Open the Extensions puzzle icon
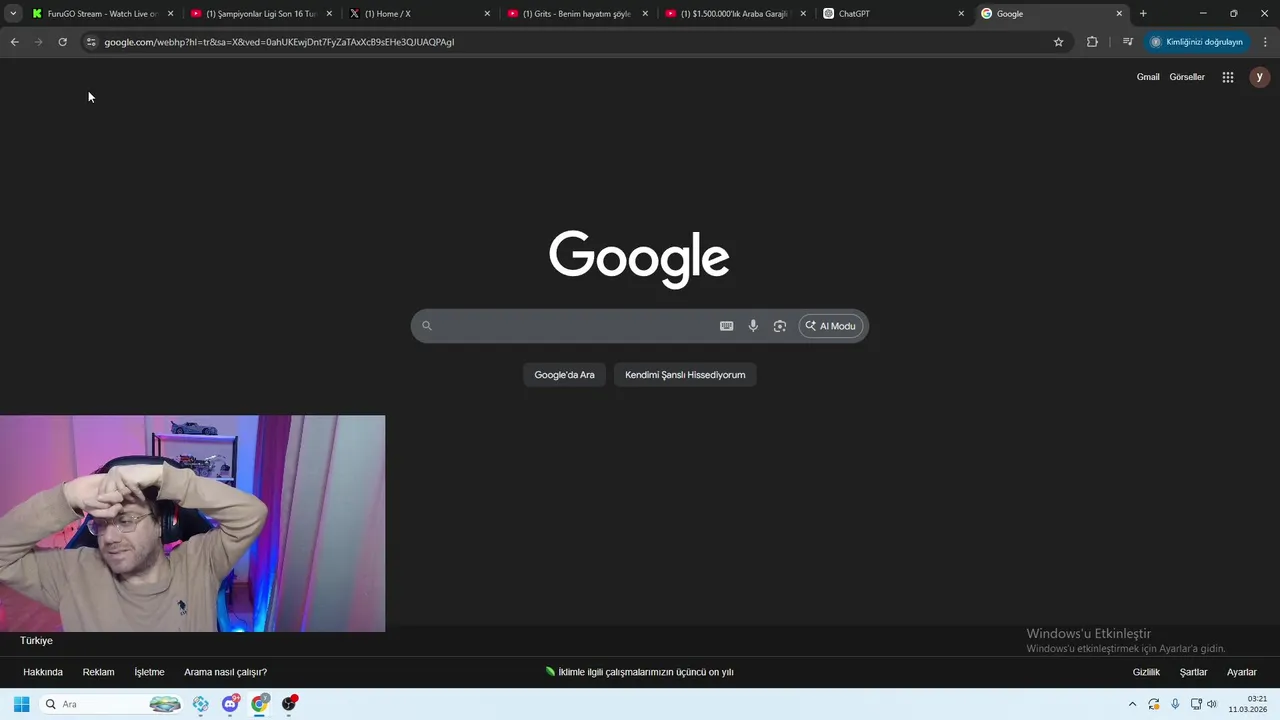The image size is (1280, 720). click(1092, 42)
